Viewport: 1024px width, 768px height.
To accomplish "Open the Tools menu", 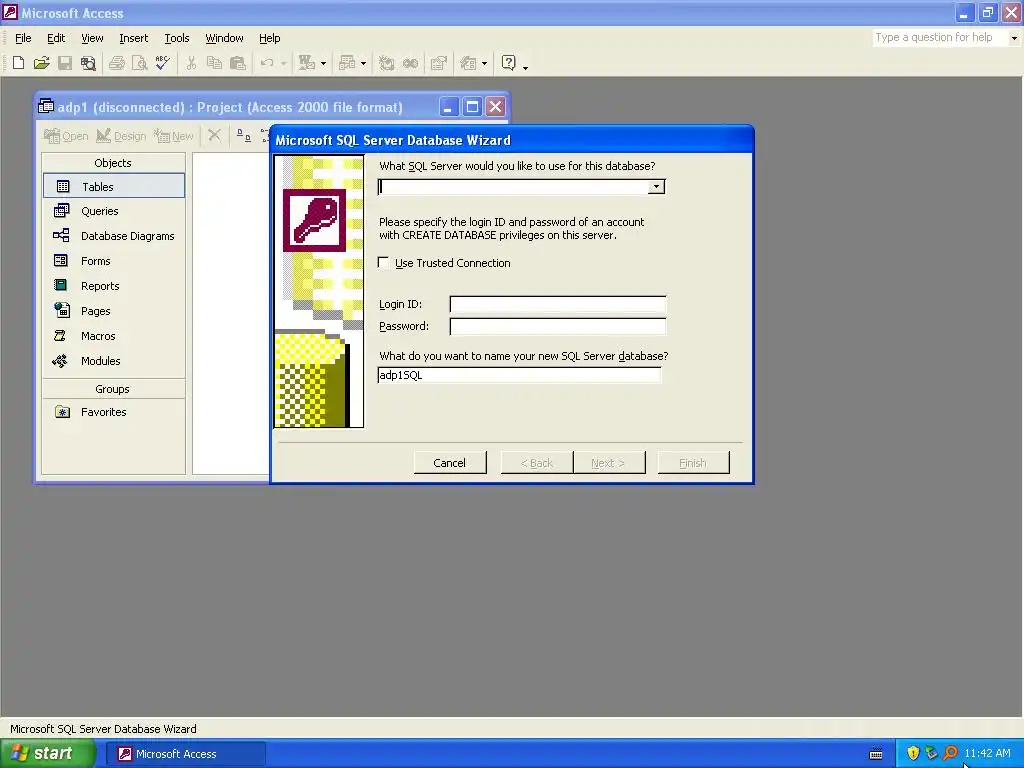I will (176, 38).
